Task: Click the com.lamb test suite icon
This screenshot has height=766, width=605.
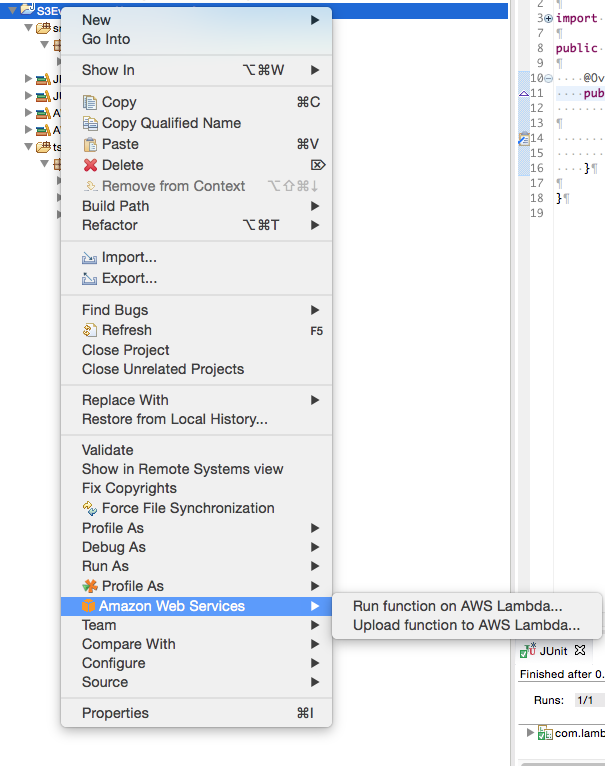Action: click(x=545, y=733)
